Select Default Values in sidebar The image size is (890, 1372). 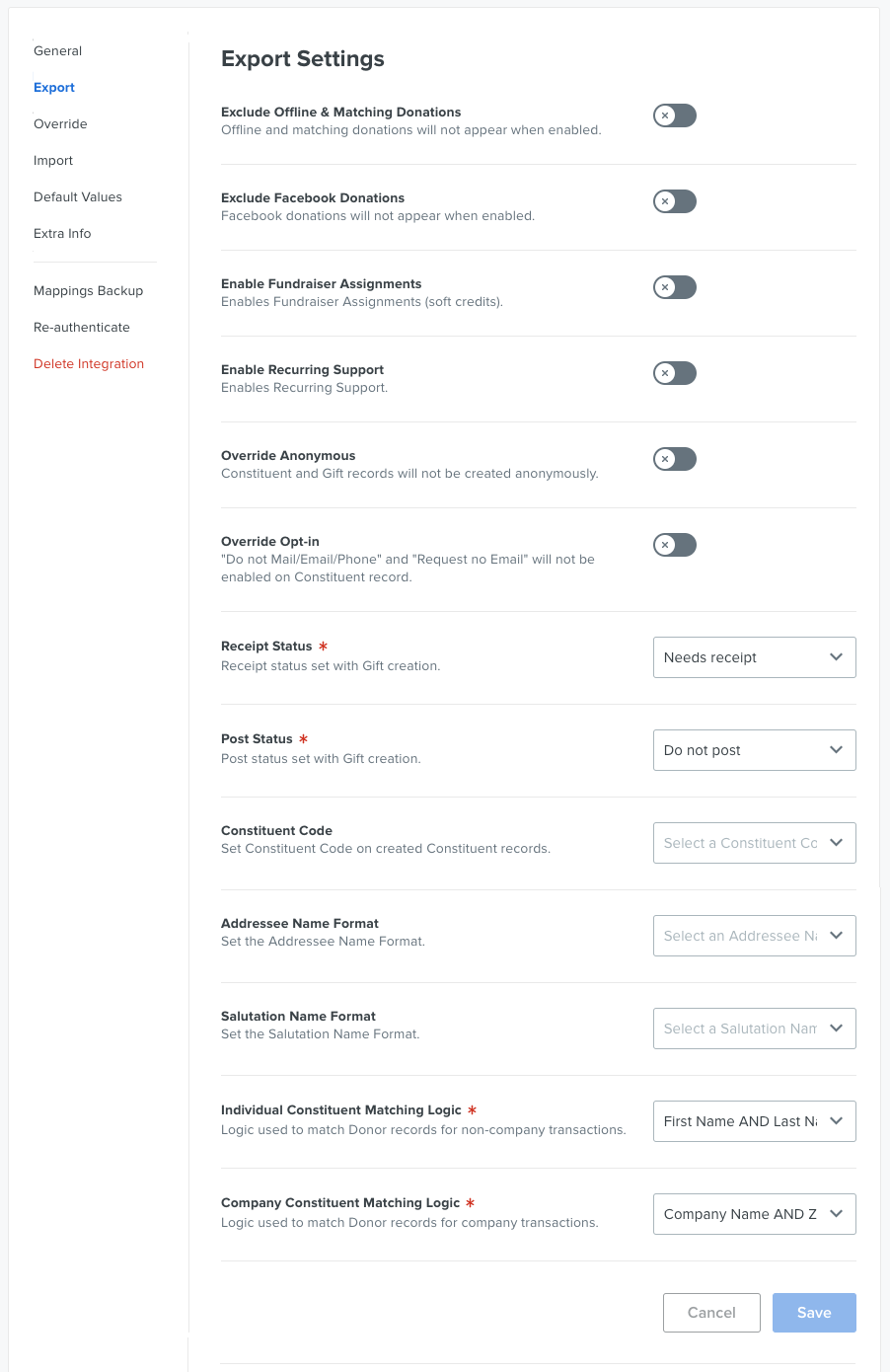78,196
